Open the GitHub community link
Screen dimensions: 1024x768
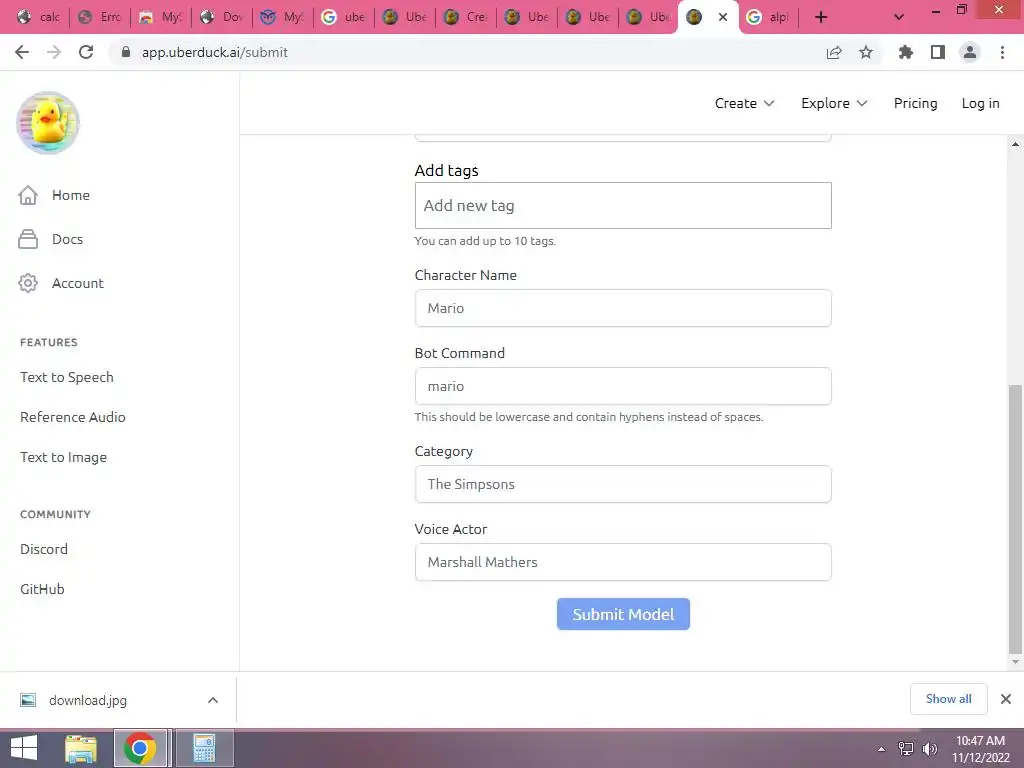point(42,589)
